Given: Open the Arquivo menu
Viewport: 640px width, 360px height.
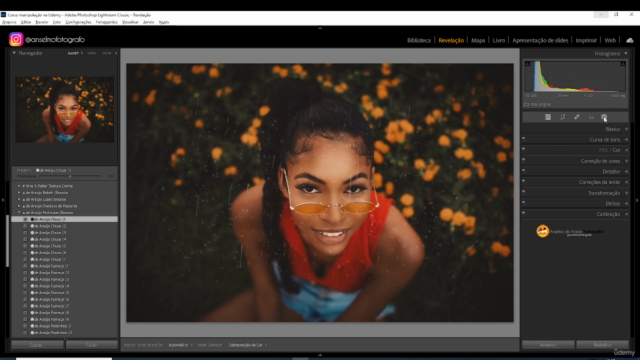Looking at the screenshot, I should tap(9, 22).
